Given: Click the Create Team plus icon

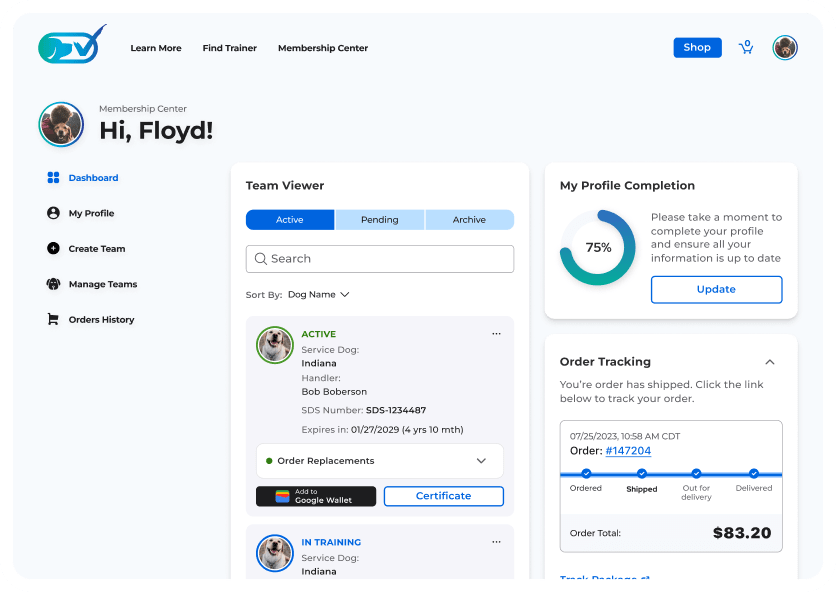Looking at the screenshot, I should coord(53,249).
